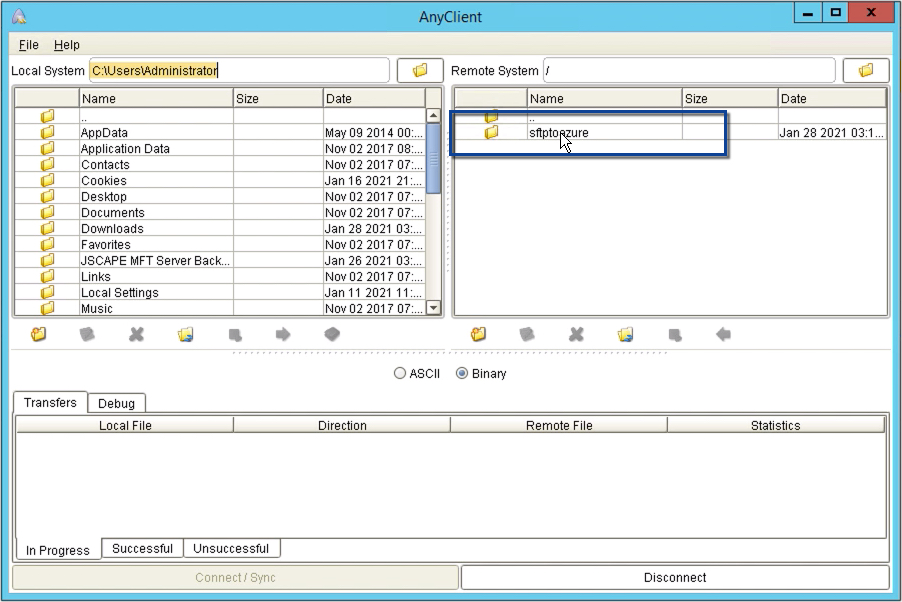Click the Disconnect button

tap(674, 577)
